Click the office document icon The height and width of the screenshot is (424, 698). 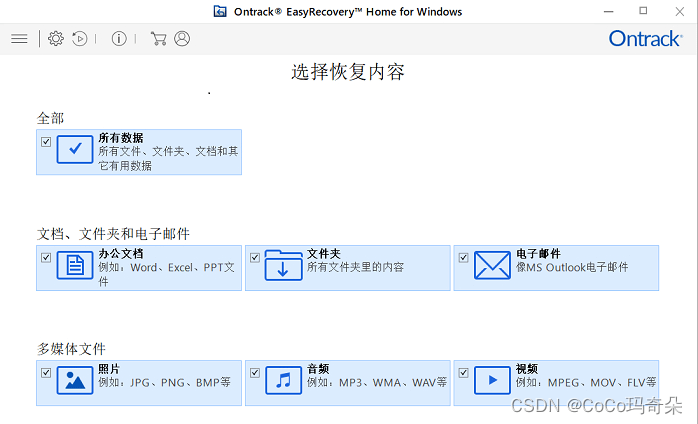pyautogui.click(x=75, y=266)
